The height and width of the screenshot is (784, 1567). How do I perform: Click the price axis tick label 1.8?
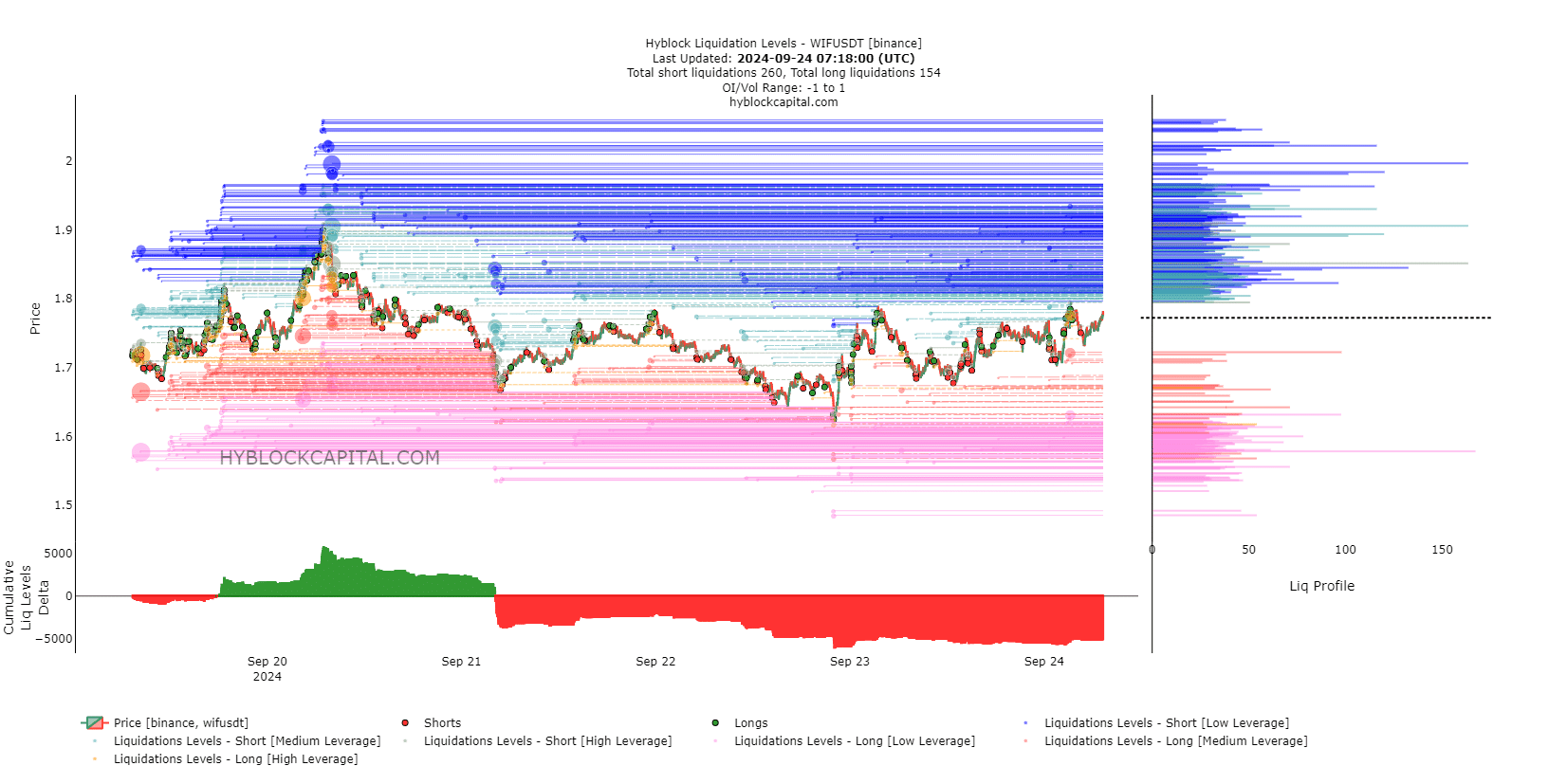[64, 299]
